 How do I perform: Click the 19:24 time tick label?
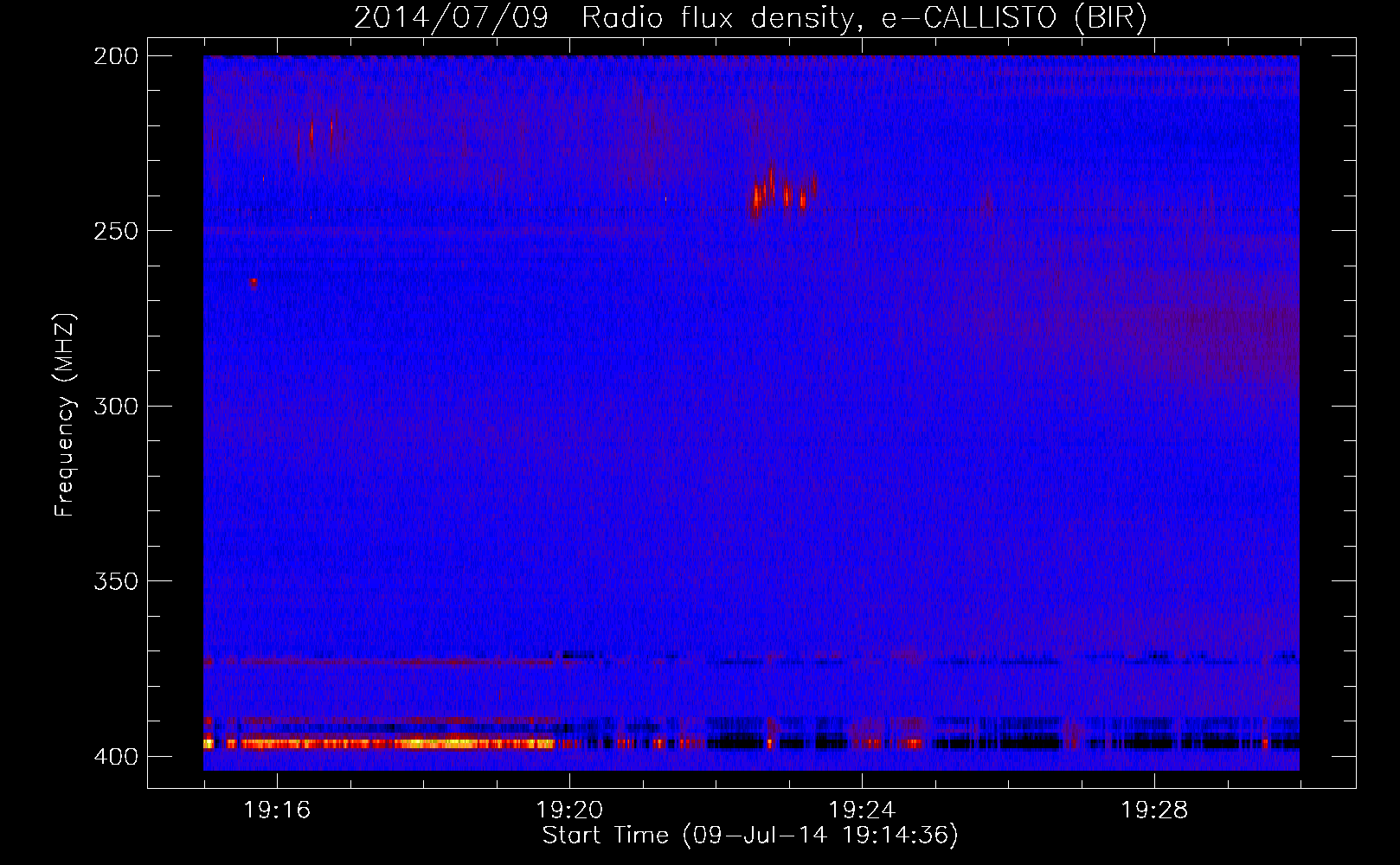862,810
